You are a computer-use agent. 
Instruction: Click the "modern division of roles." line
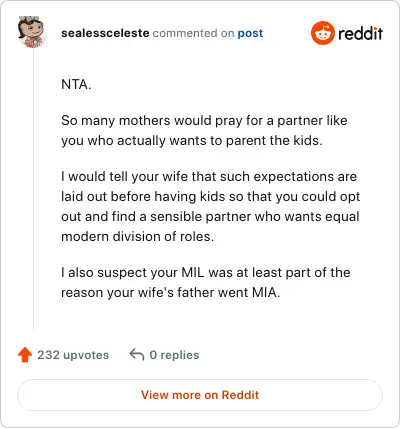pyautogui.click(x=137, y=236)
